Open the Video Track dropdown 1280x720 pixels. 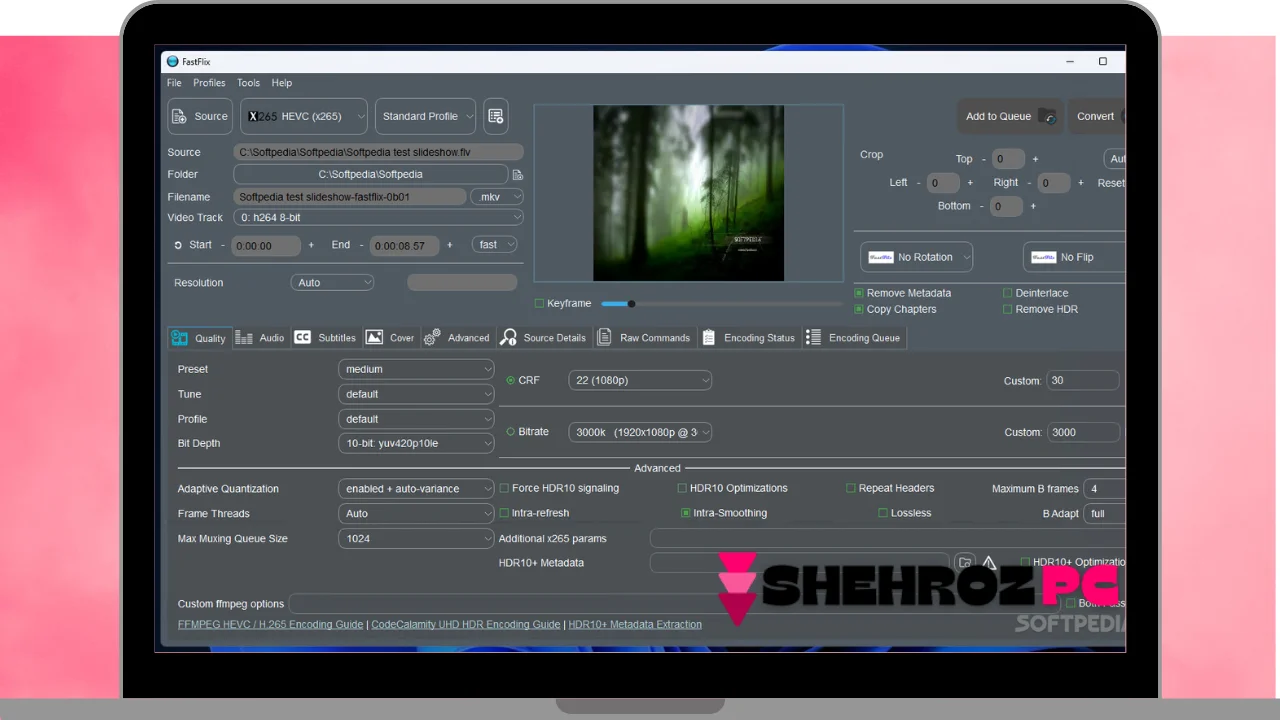click(x=378, y=217)
